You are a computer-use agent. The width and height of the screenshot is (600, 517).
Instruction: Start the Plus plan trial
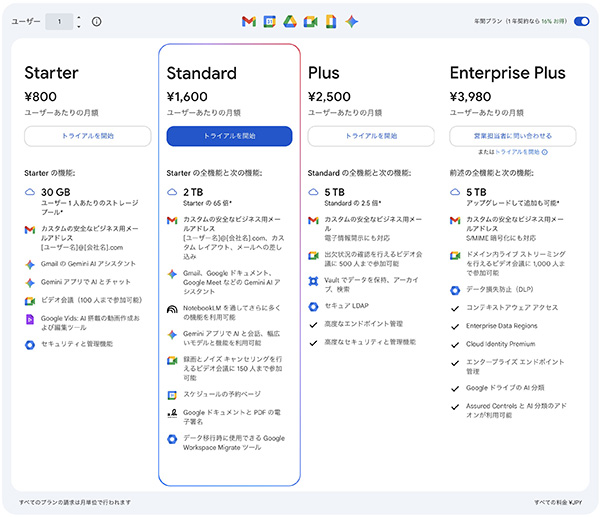[x=371, y=136]
